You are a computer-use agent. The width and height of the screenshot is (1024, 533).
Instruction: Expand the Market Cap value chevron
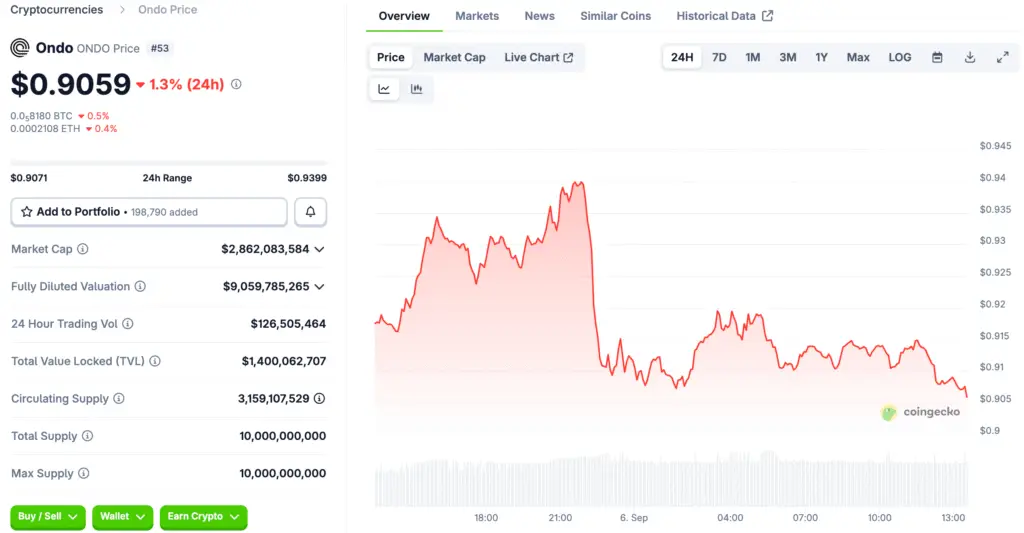point(319,250)
